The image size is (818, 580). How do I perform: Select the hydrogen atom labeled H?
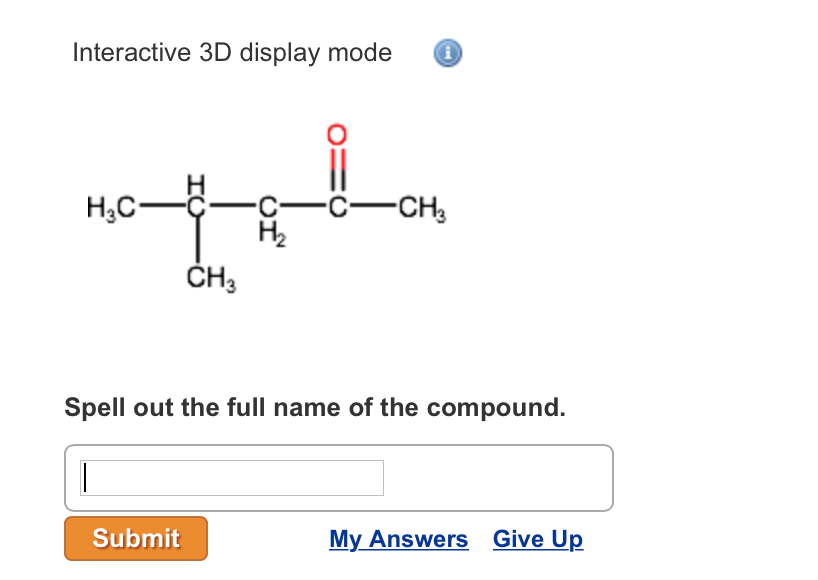click(x=196, y=185)
